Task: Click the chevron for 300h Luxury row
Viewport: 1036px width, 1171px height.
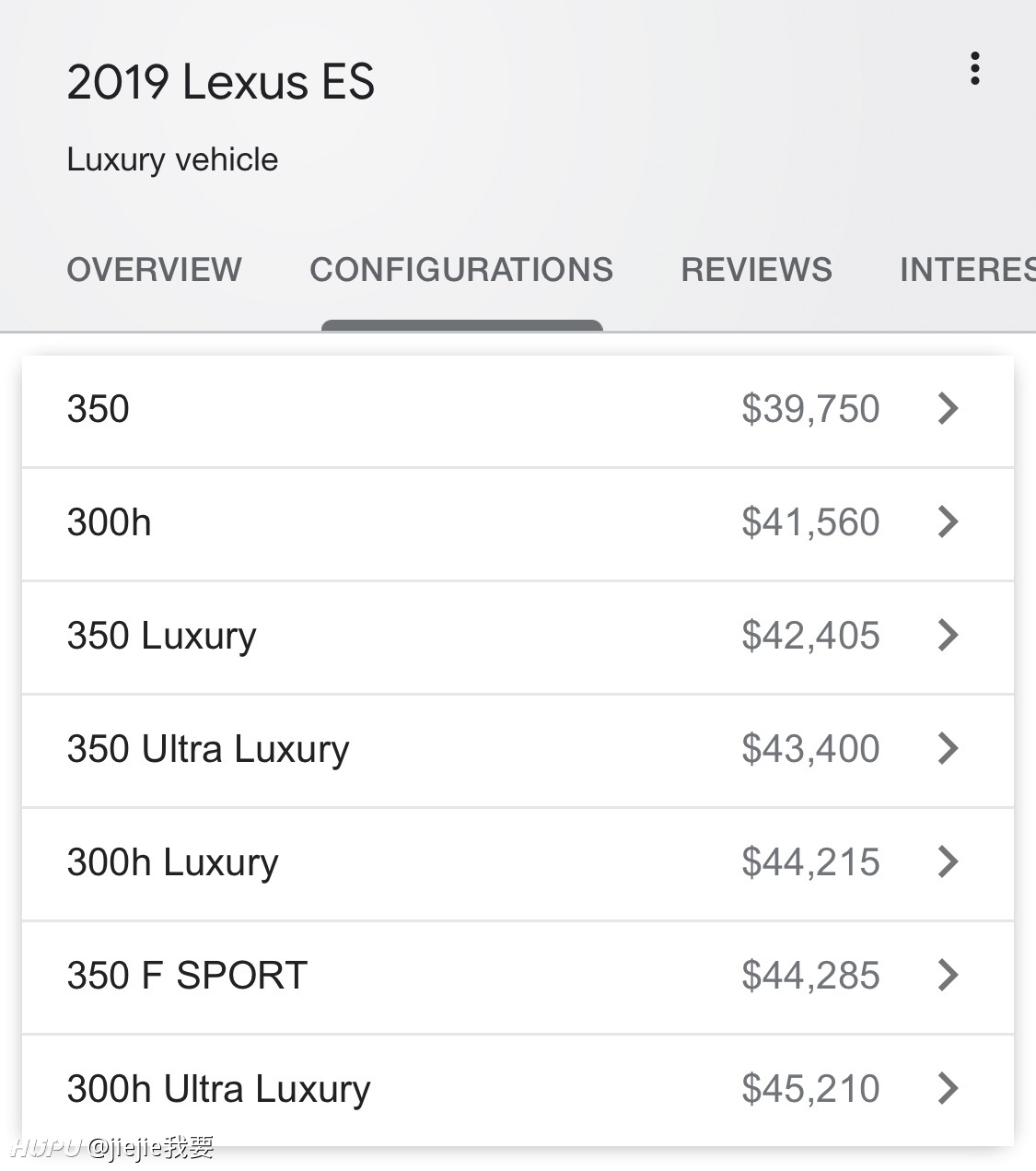Action: pyautogui.click(x=948, y=861)
